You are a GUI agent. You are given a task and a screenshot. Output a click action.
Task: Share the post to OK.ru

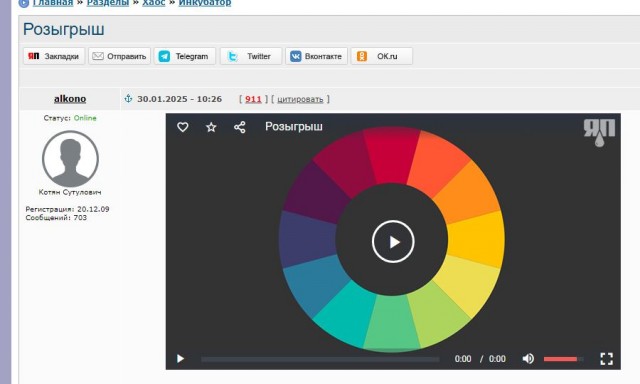382,56
